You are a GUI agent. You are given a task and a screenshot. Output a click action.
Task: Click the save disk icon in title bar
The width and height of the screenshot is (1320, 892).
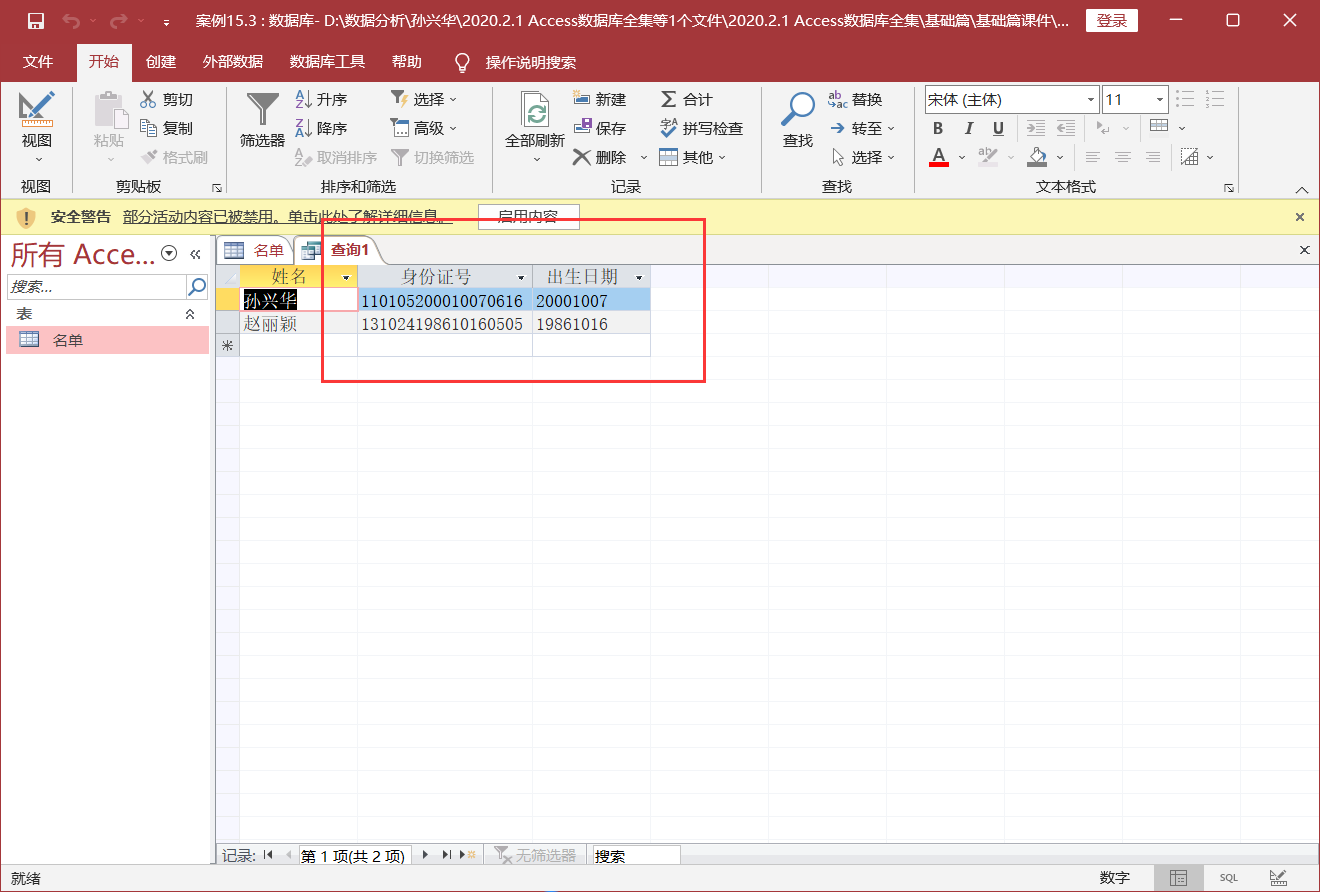point(36,21)
